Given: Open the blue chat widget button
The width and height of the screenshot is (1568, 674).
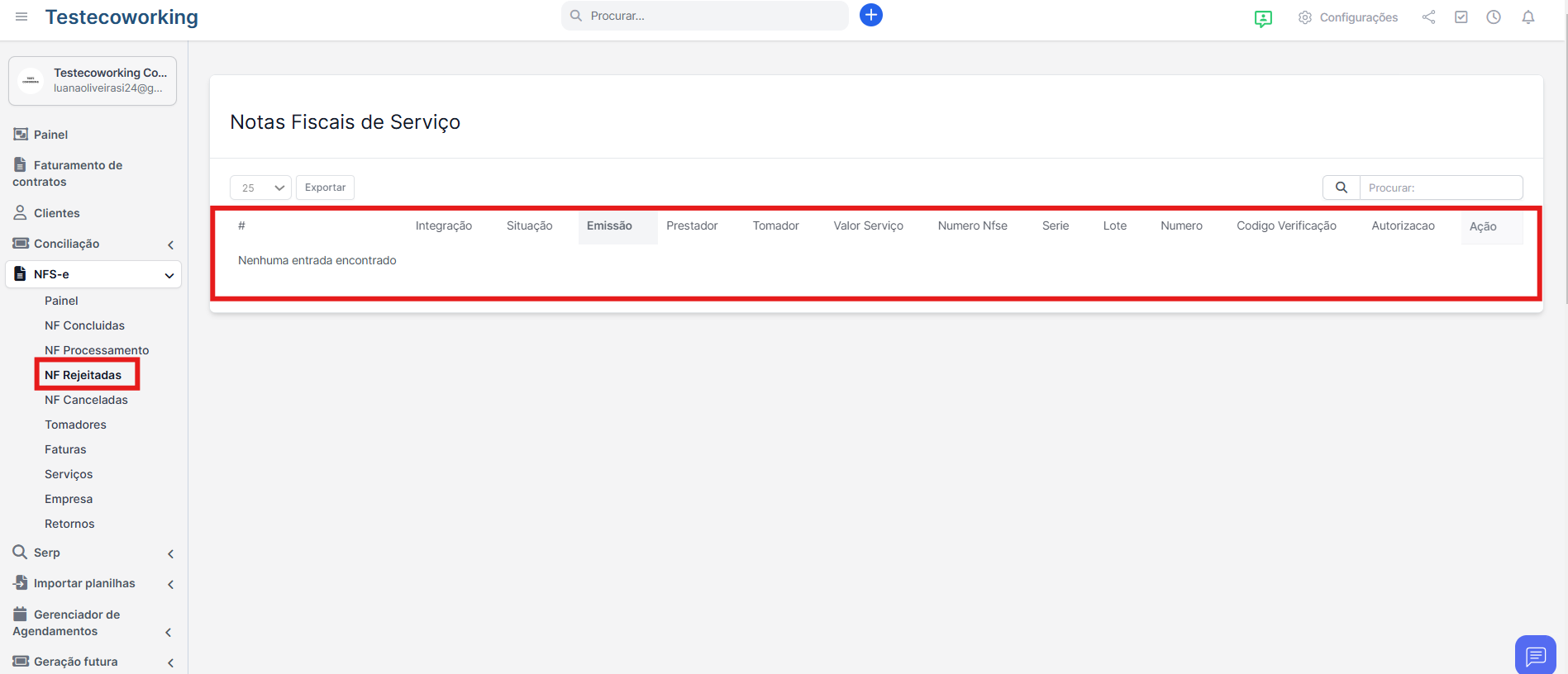Looking at the screenshot, I should [x=1535, y=656].
